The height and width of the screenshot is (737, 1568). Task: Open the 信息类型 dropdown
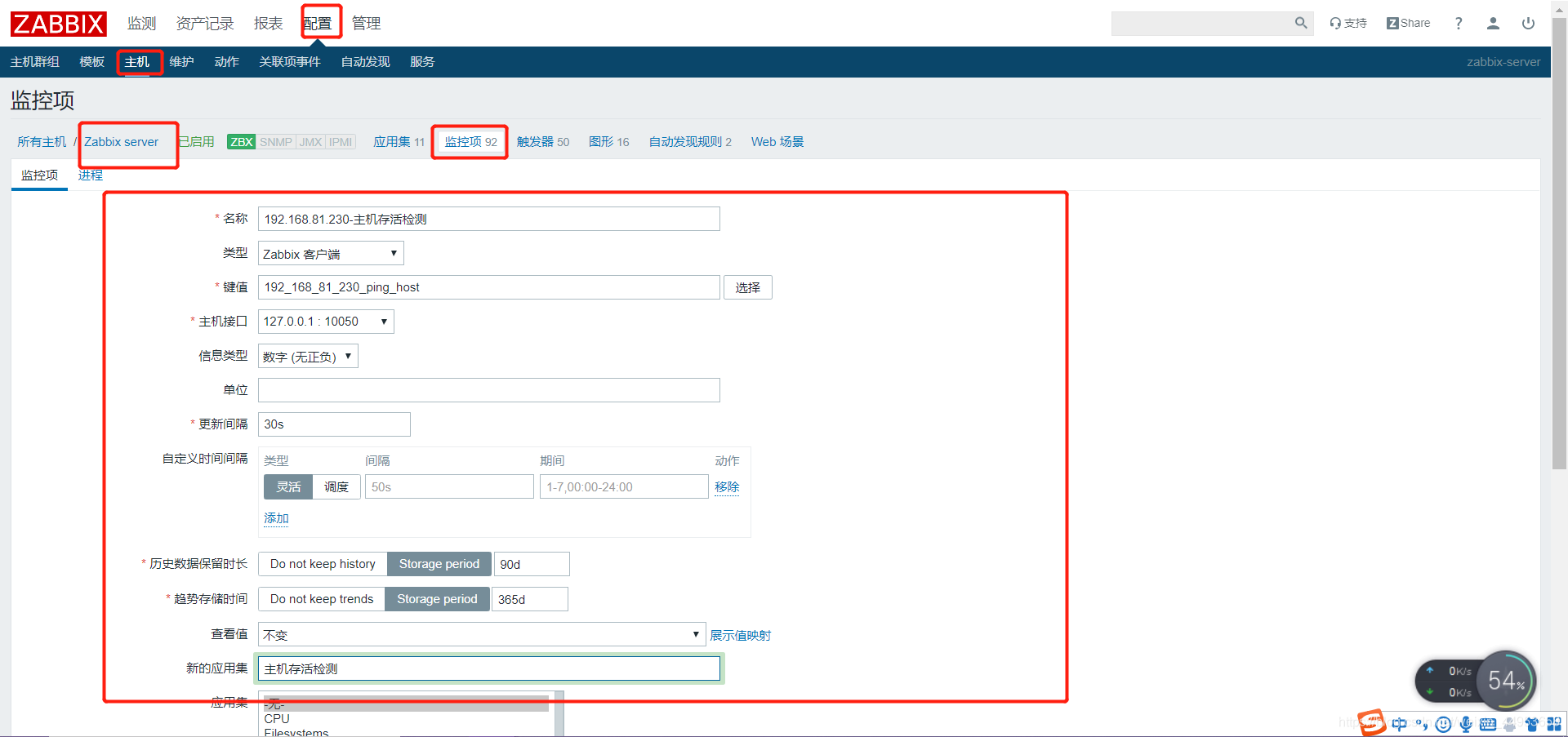tap(308, 356)
